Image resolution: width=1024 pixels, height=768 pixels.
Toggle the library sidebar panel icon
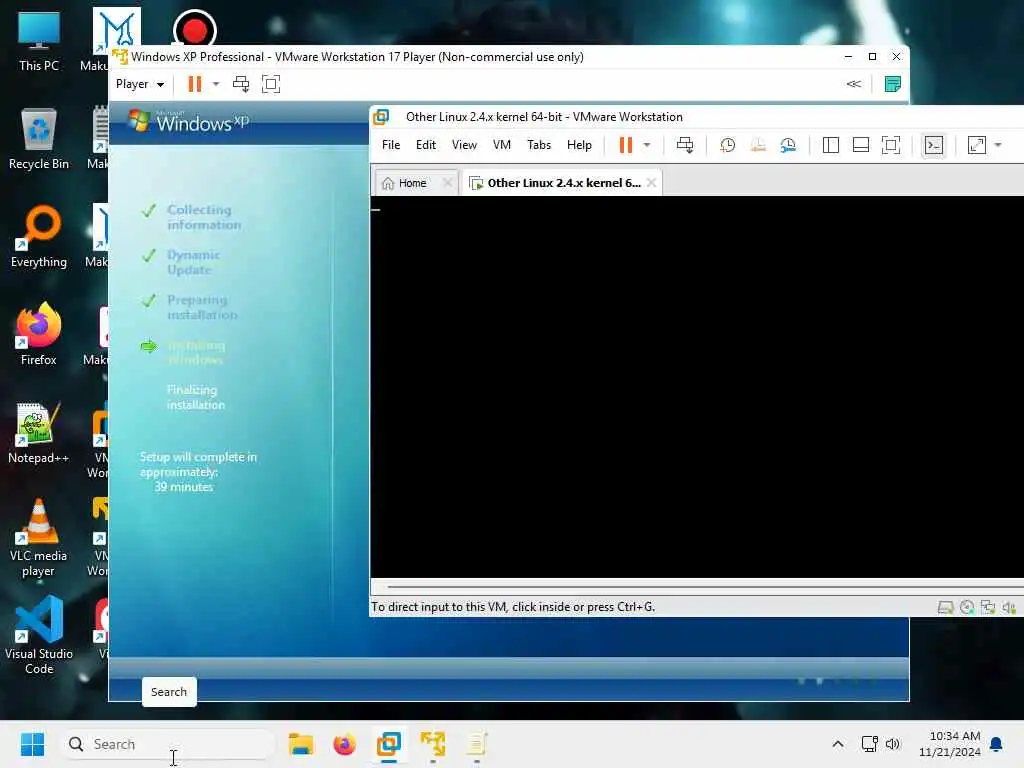pyautogui.click(x=830, y=145)
